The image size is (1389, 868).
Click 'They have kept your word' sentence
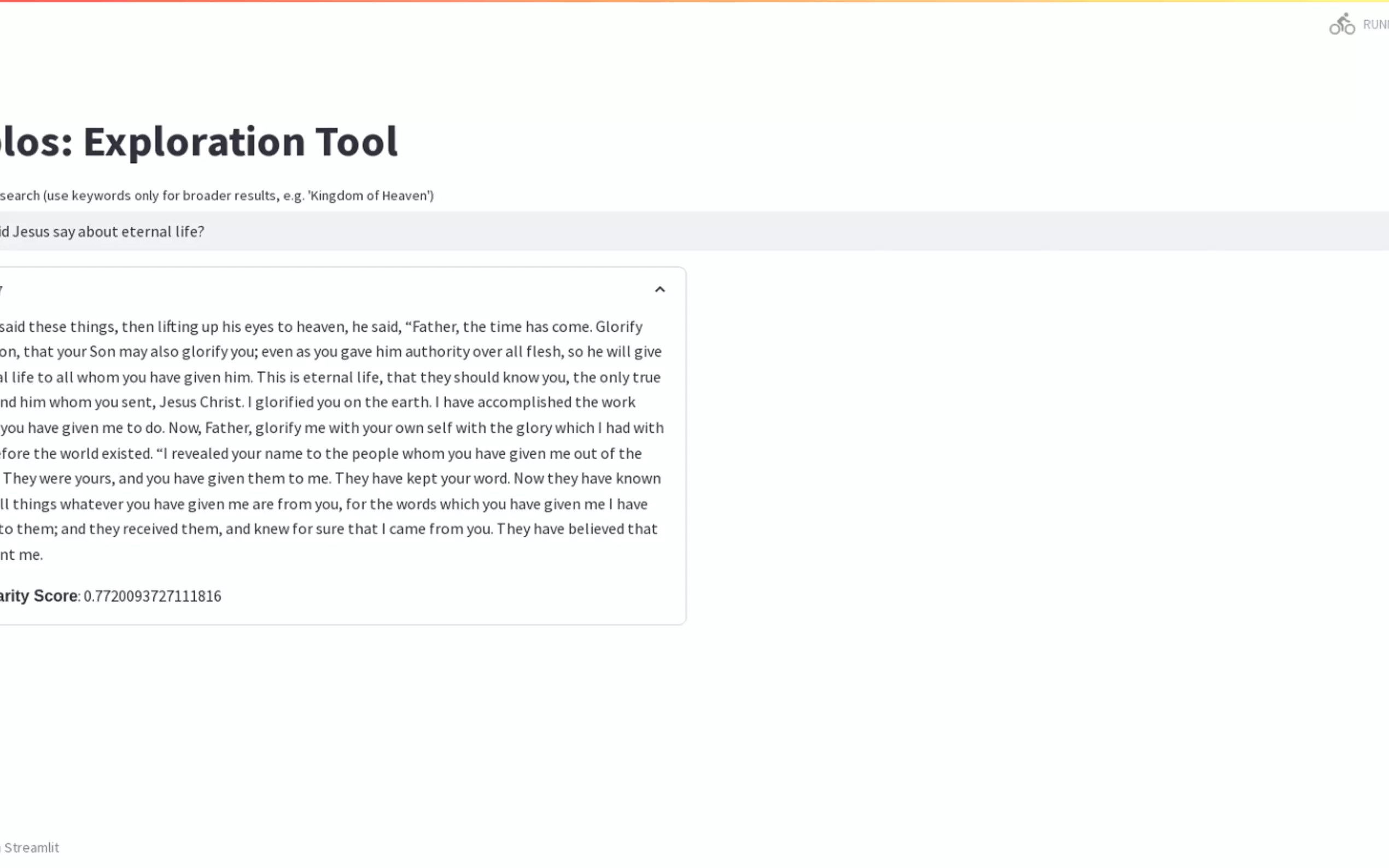pos(422,478)
